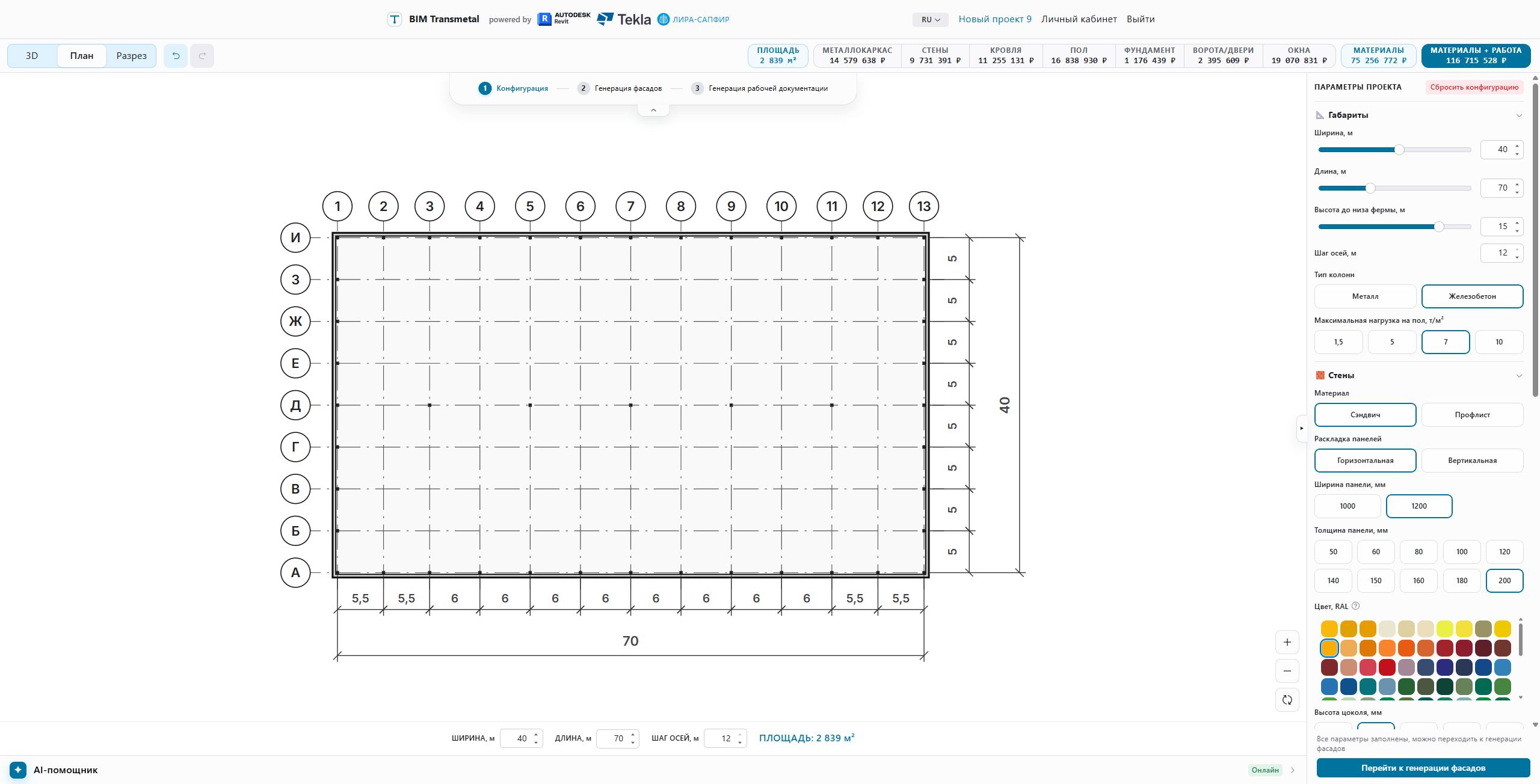The height and width of the screenshot is (784, 1540).
Task: Click the bottom ДЛИНА input field
Action: tap(617, 738)
